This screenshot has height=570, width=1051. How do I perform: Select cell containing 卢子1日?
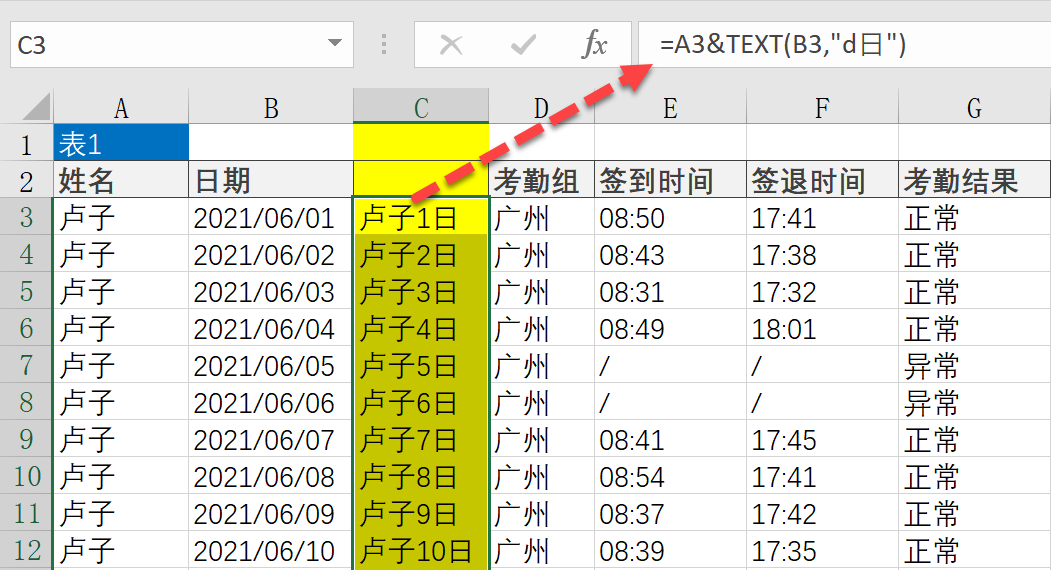click(x=421, y=217)
